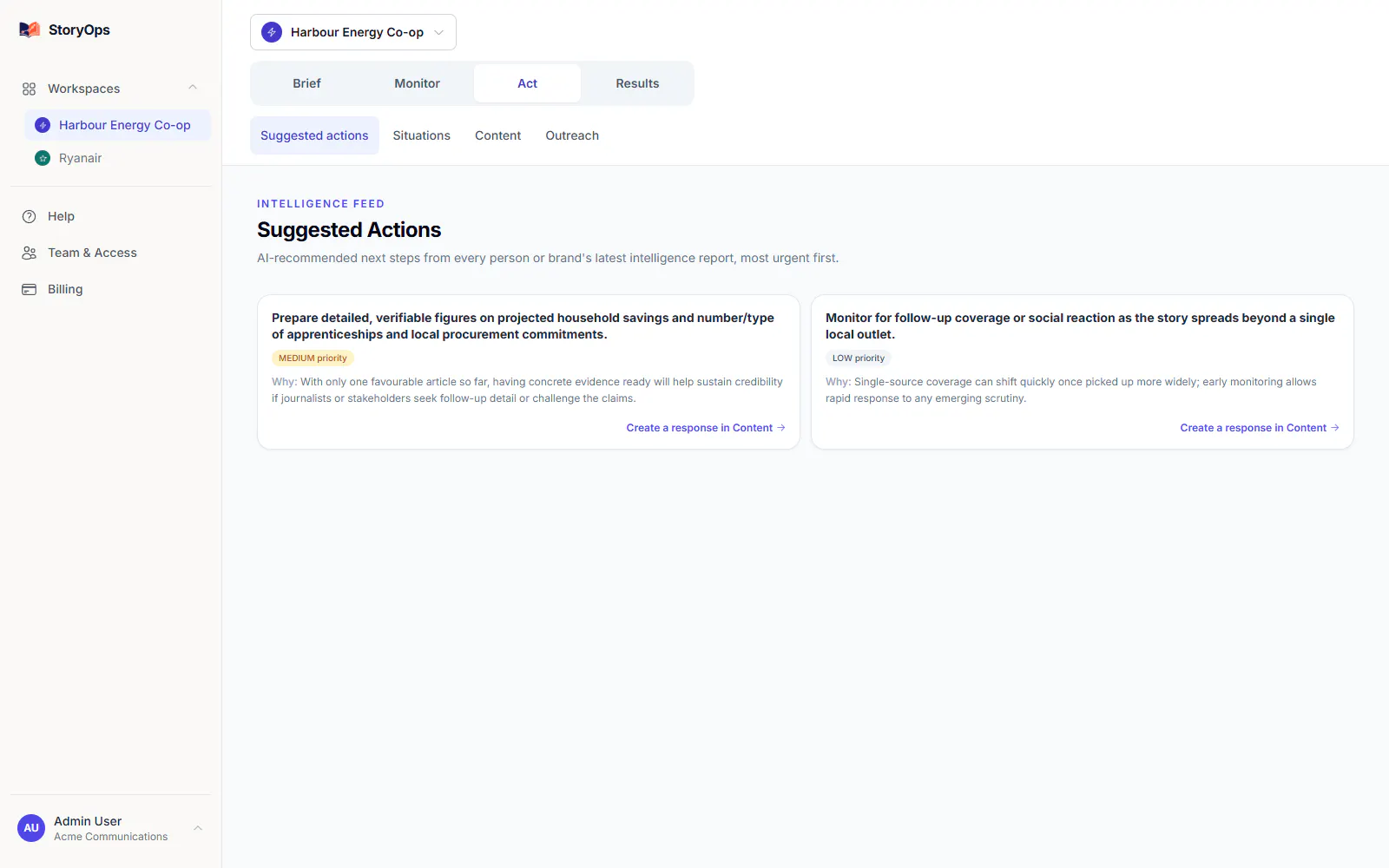Collapse the Workspaces section chevron
The width and height of the screenshot is (1389, 868).
click(x=193, y=88)
